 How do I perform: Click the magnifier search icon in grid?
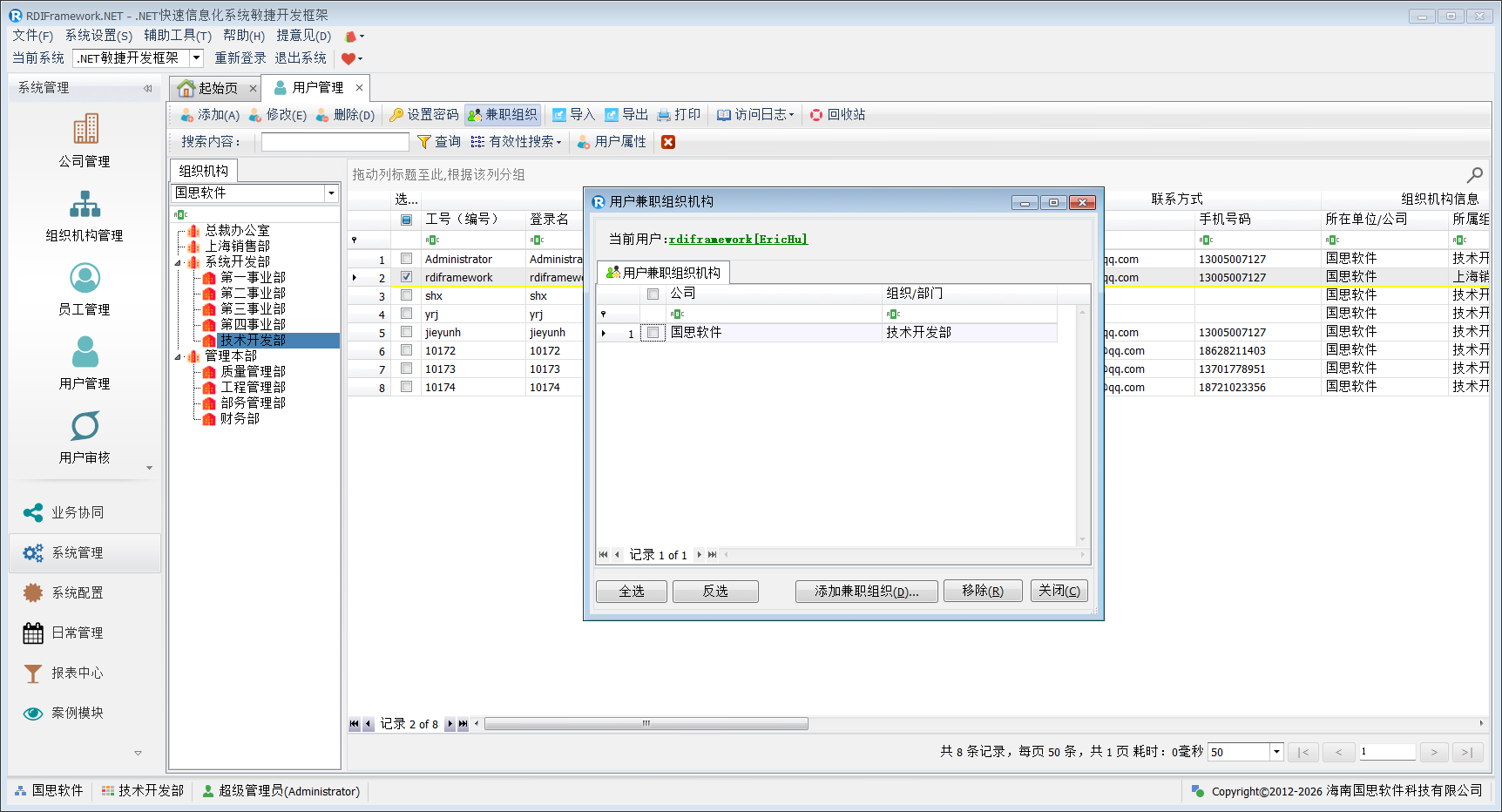point(1474,175)
